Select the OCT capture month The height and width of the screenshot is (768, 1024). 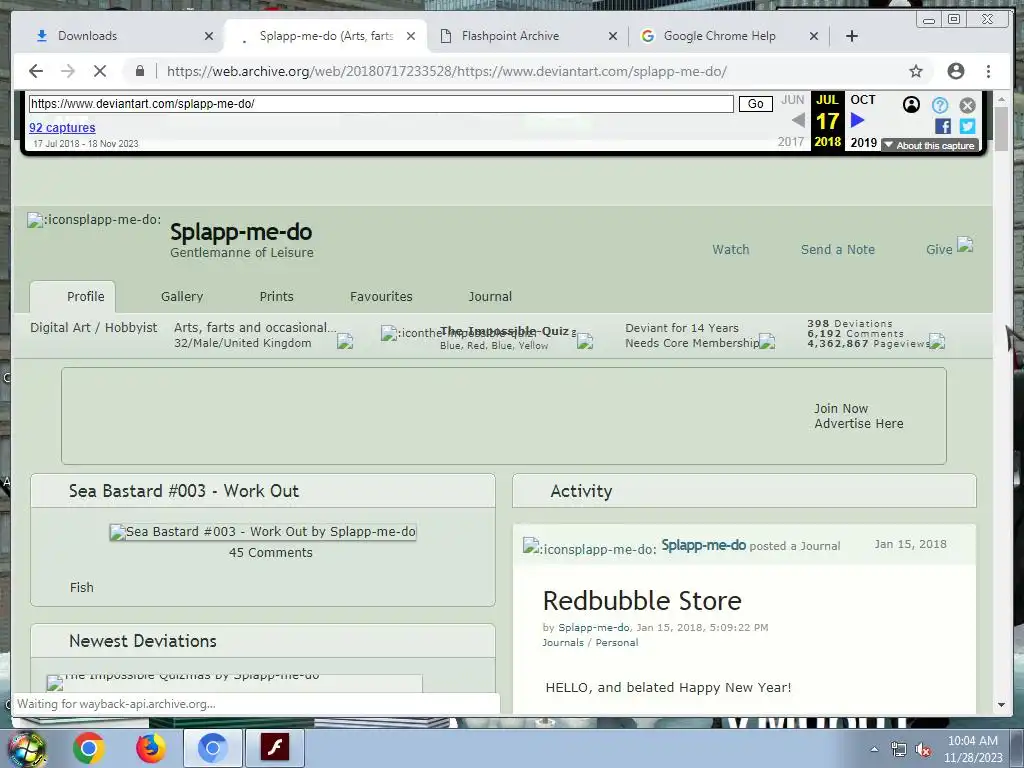tap(862, 100)
